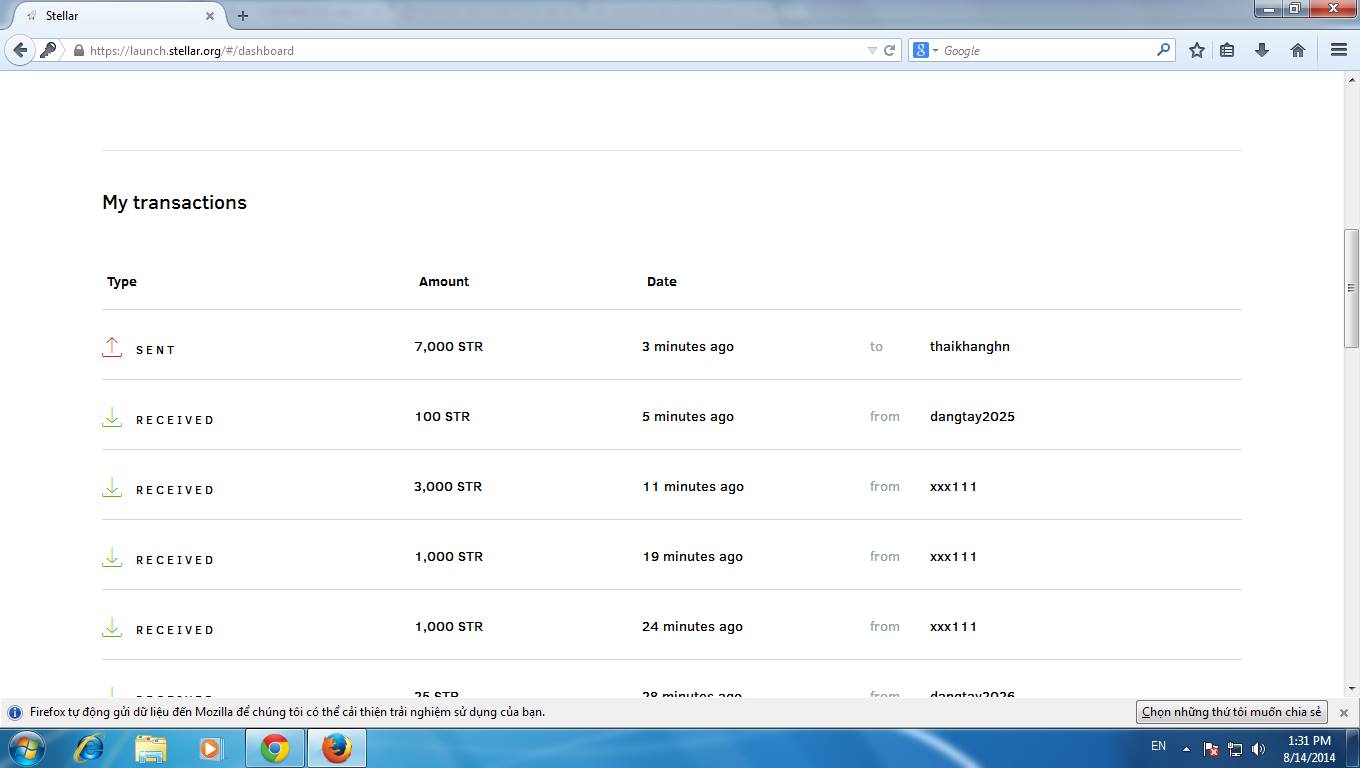The image size is (1360, 768).
Task: Click recipient name thaikhanghn
Action: 970,347
